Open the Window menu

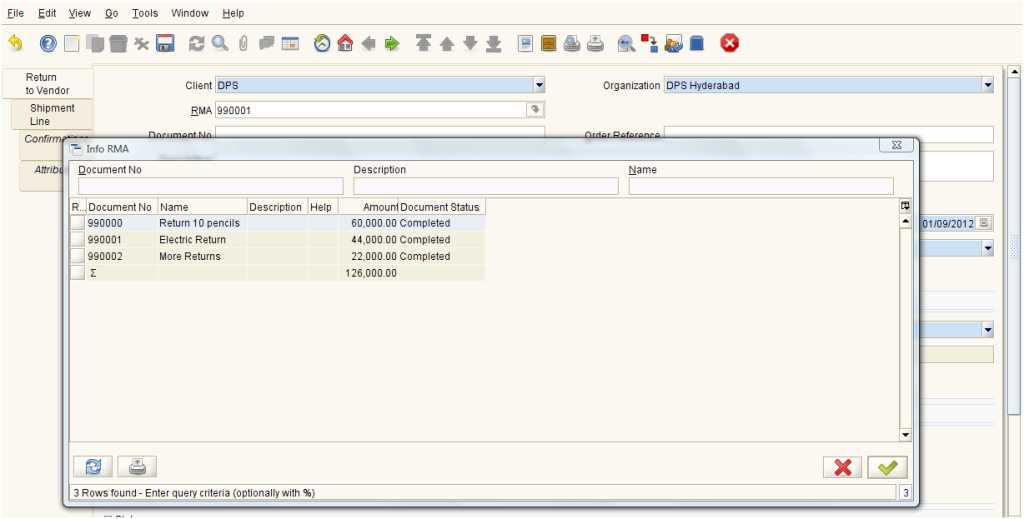click(190, 13)
